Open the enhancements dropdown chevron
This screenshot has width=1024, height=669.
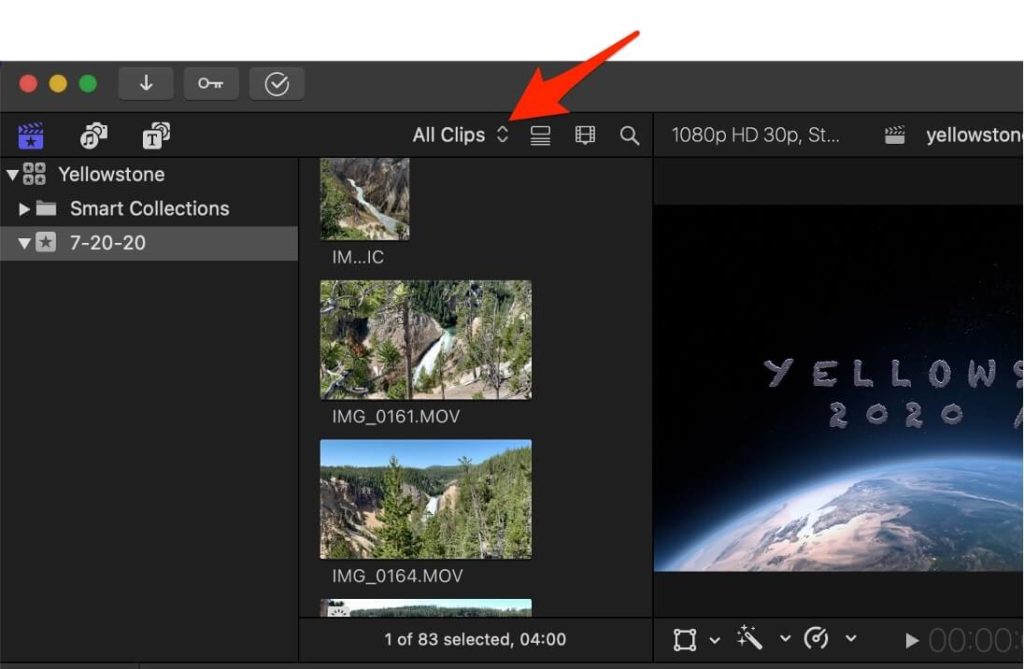[786, 638]
